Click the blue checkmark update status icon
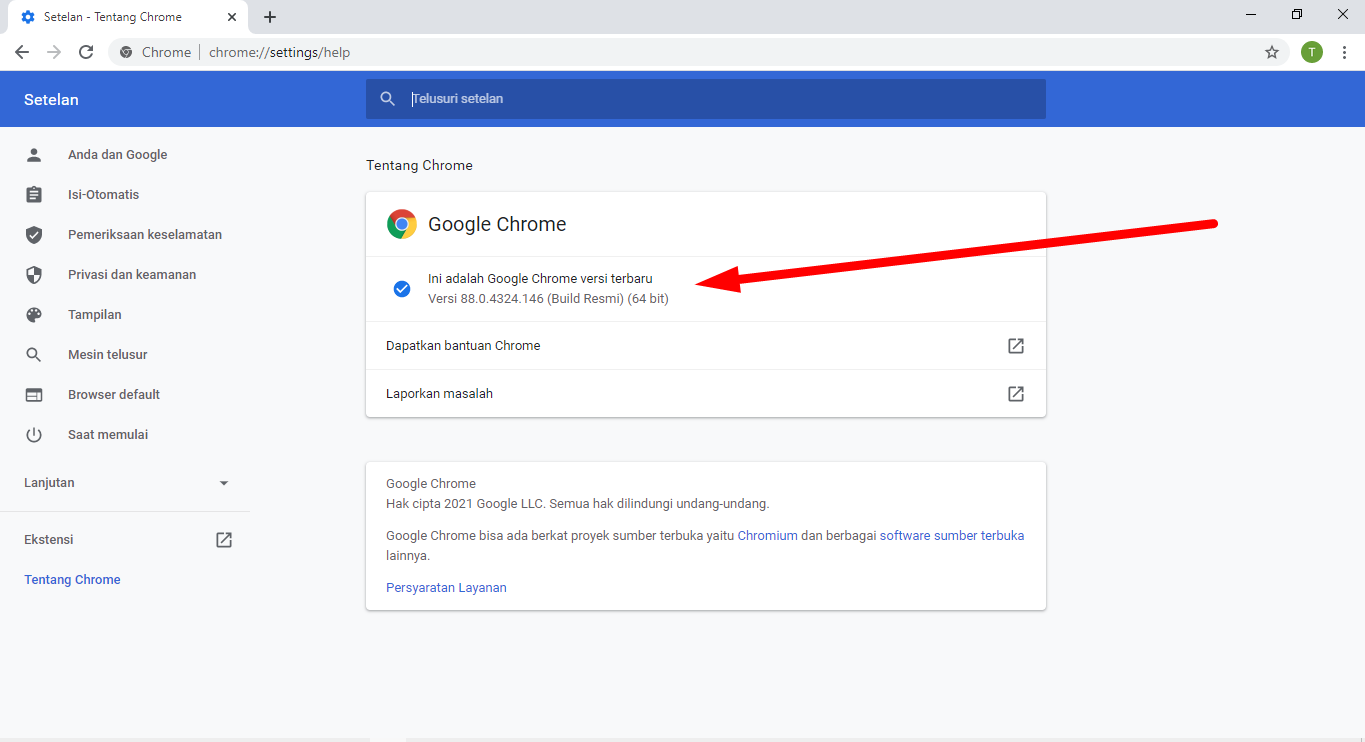 click(402, 289)
